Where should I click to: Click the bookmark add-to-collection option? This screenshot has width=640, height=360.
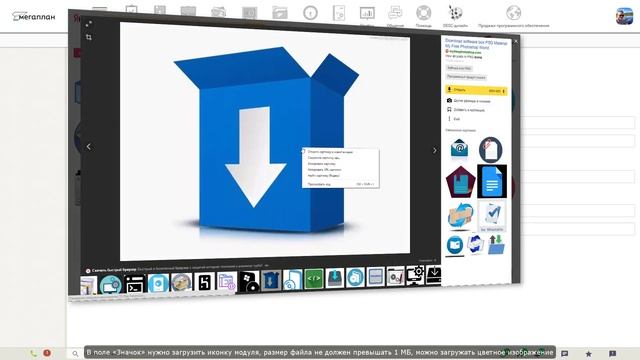466,110
